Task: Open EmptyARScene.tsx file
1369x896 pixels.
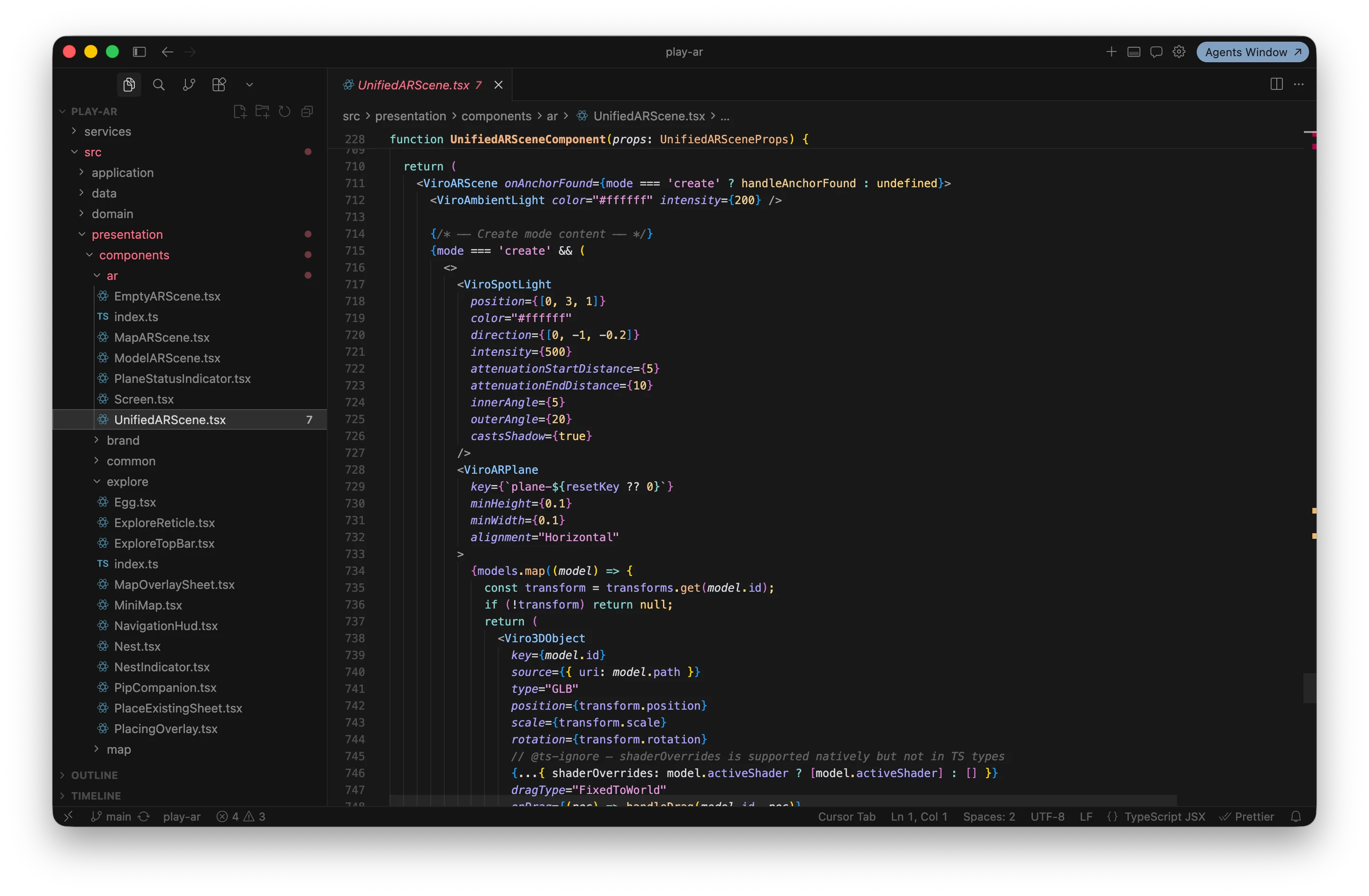Action: pyautogui.click(x=190, y=296)
